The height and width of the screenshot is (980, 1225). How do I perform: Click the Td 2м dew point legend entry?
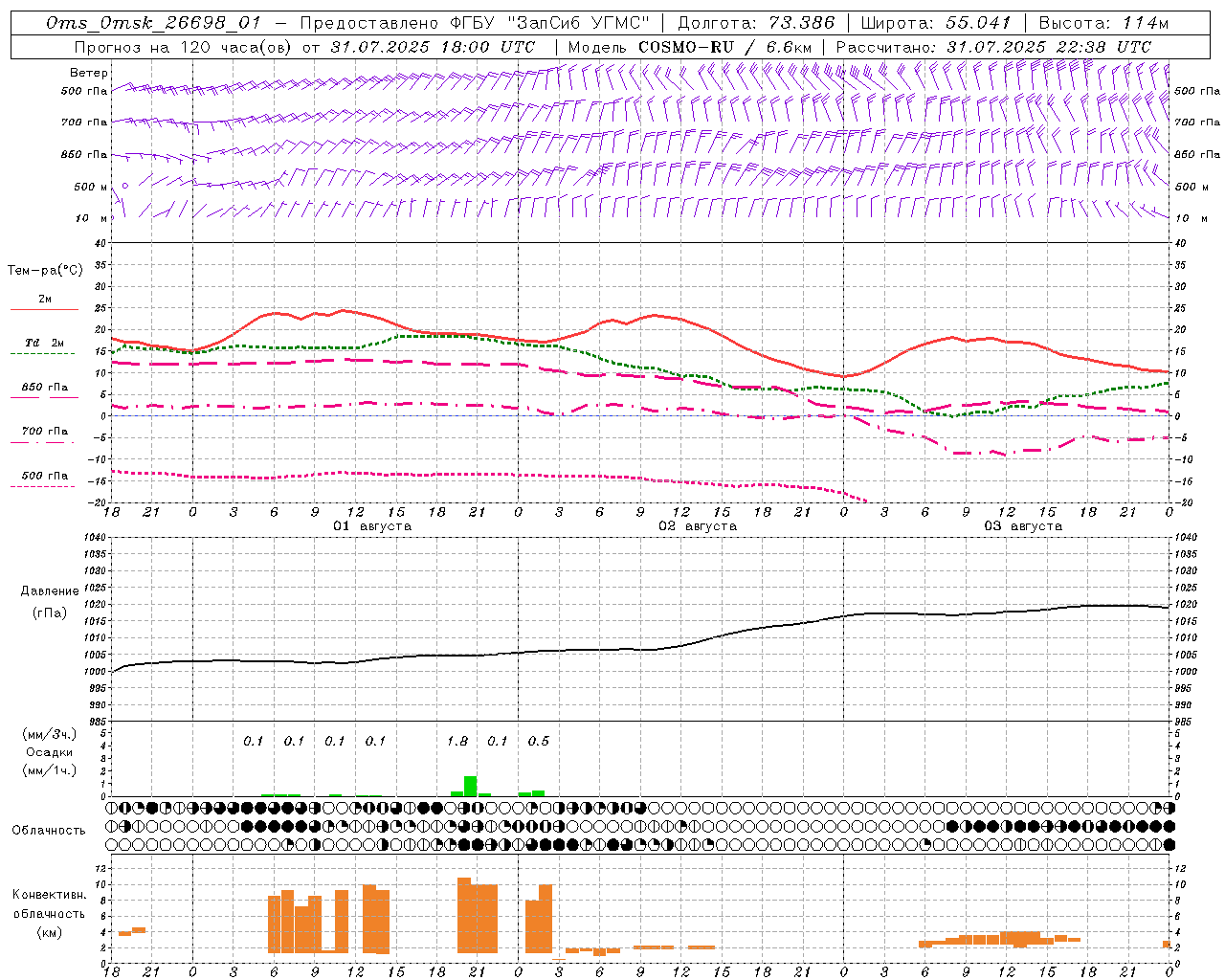click(x=45, y=343)
